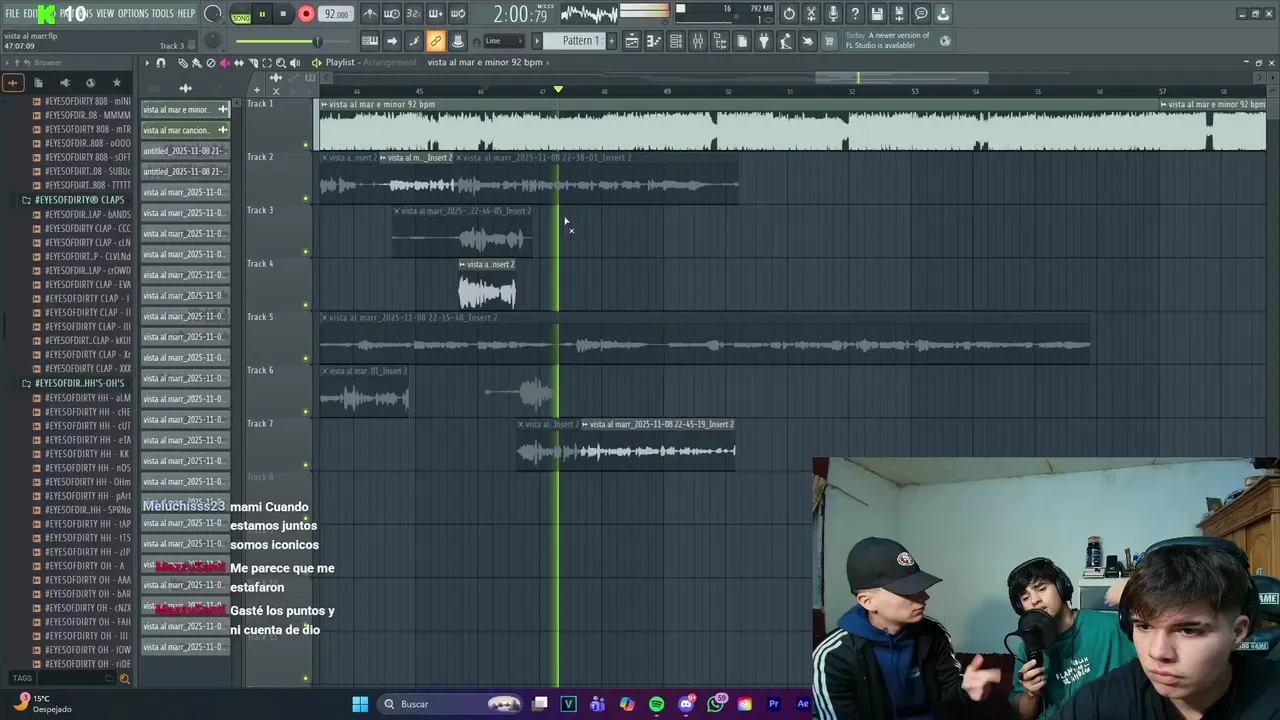Save project with floppy disk icon
This screenshot has height=720, width=1280.
coord(877,14)
